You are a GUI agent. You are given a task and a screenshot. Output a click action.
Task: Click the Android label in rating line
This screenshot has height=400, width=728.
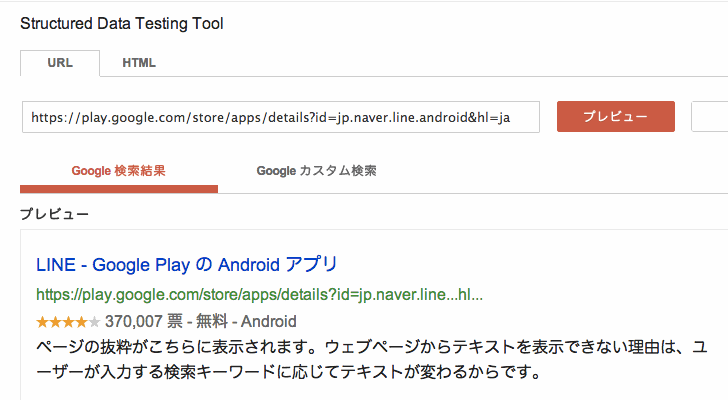pos(269,322)
